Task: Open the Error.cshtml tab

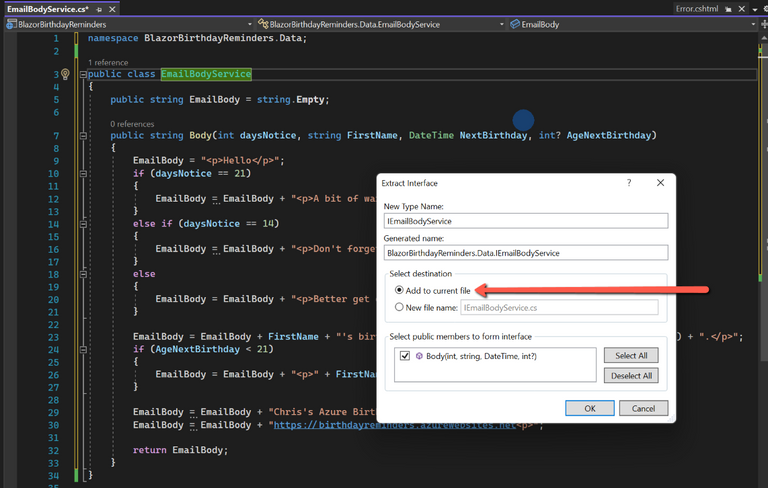Action: (696, 8)
